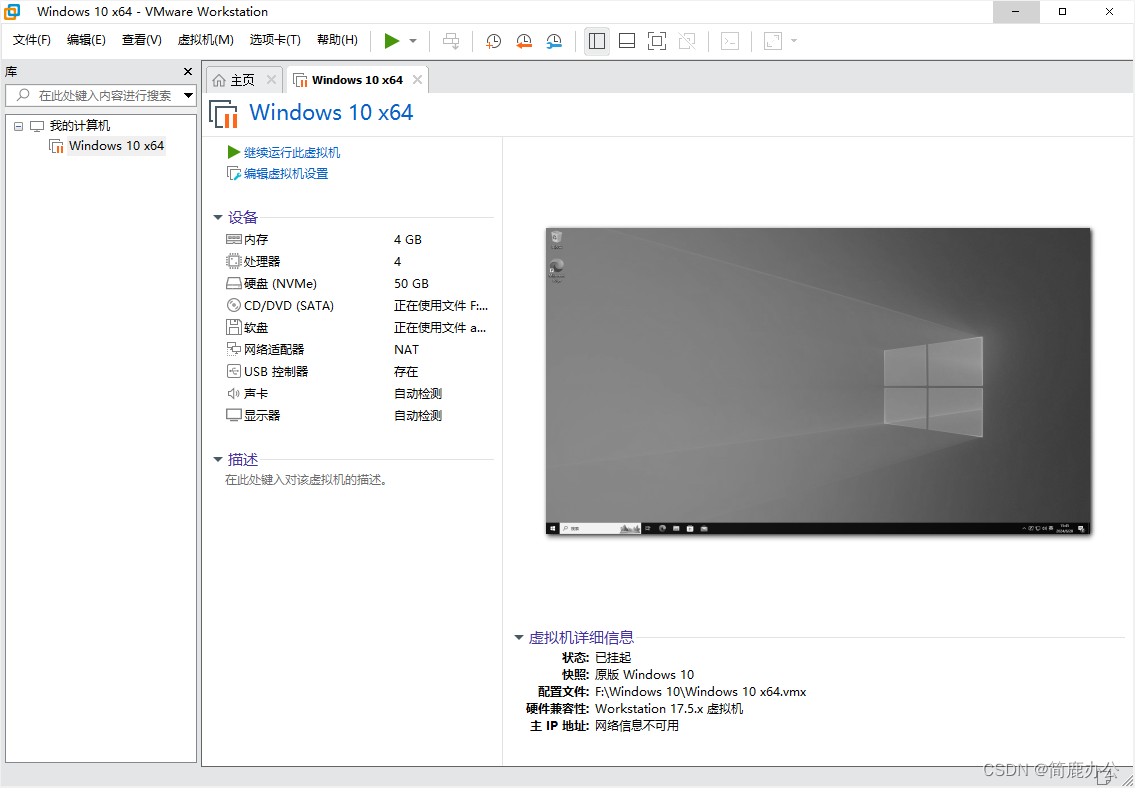Select the Windows 10 x64 tab
The image size is (1135, 788).
coord(357,80)
